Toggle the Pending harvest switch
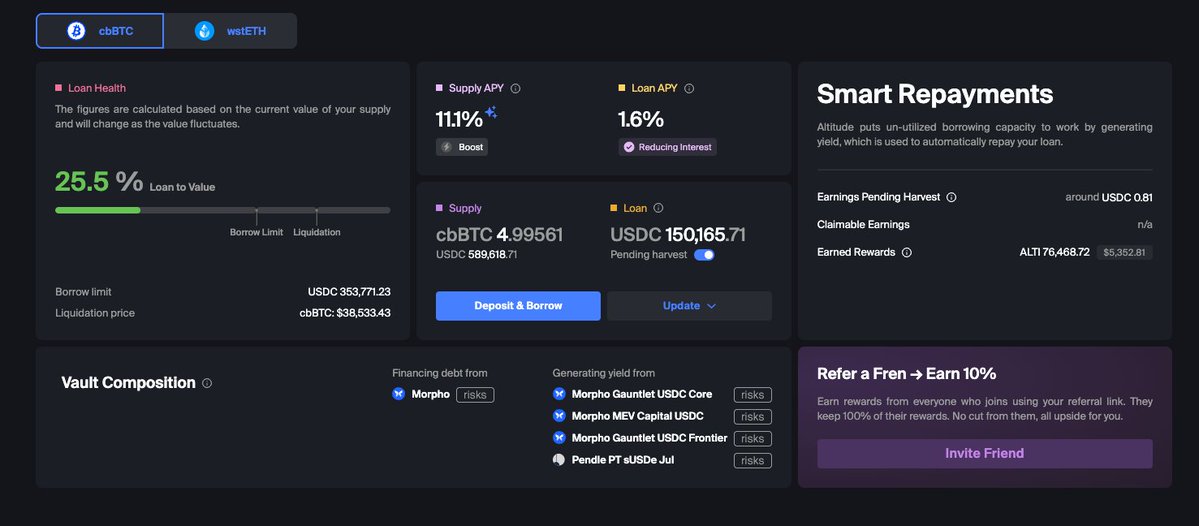The image size is (1199, 526). pos(704,255)
